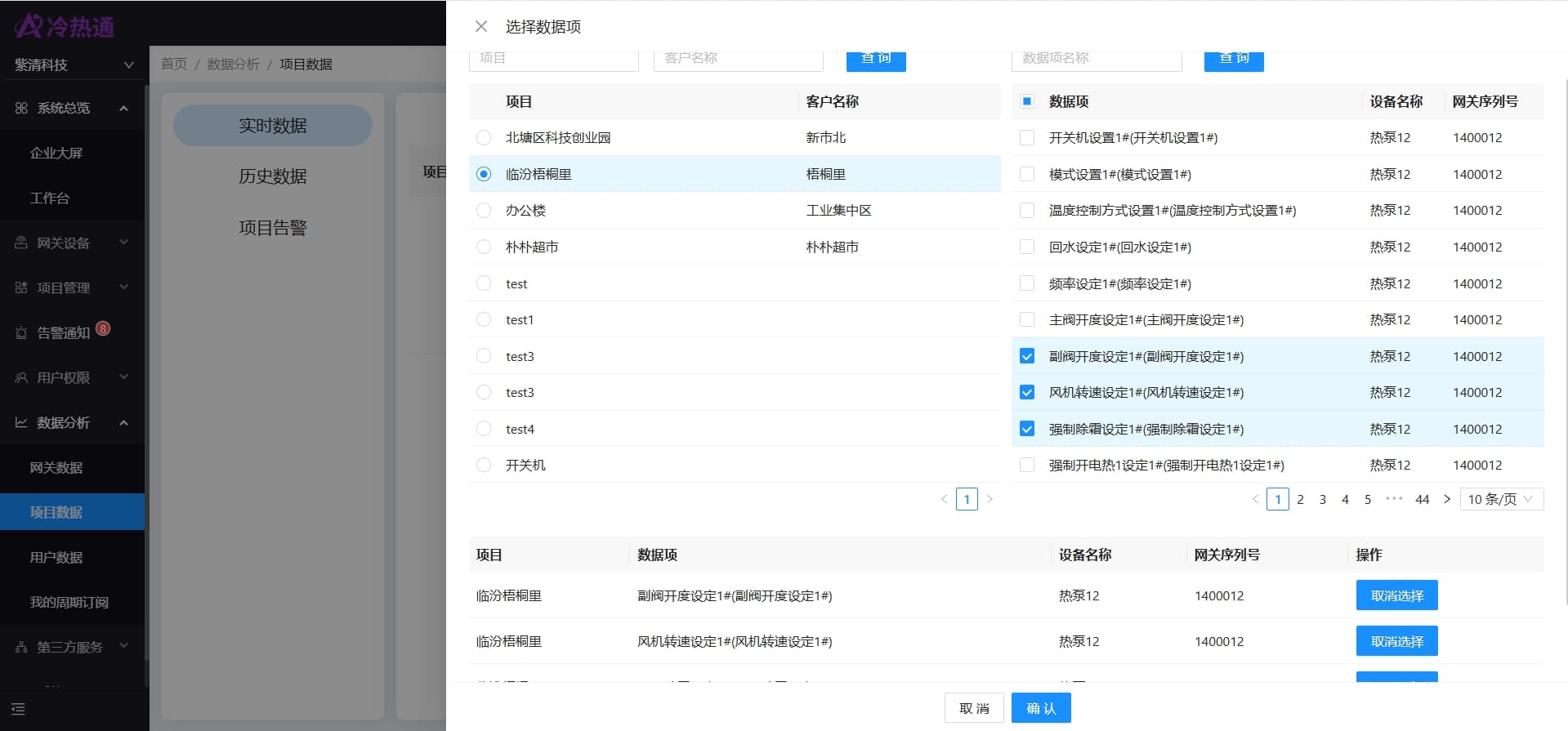Check 开关机设置1# data item checkbox
Image resolution: width=1568 pixels, height=731 pixels.
click(1027, 138)
